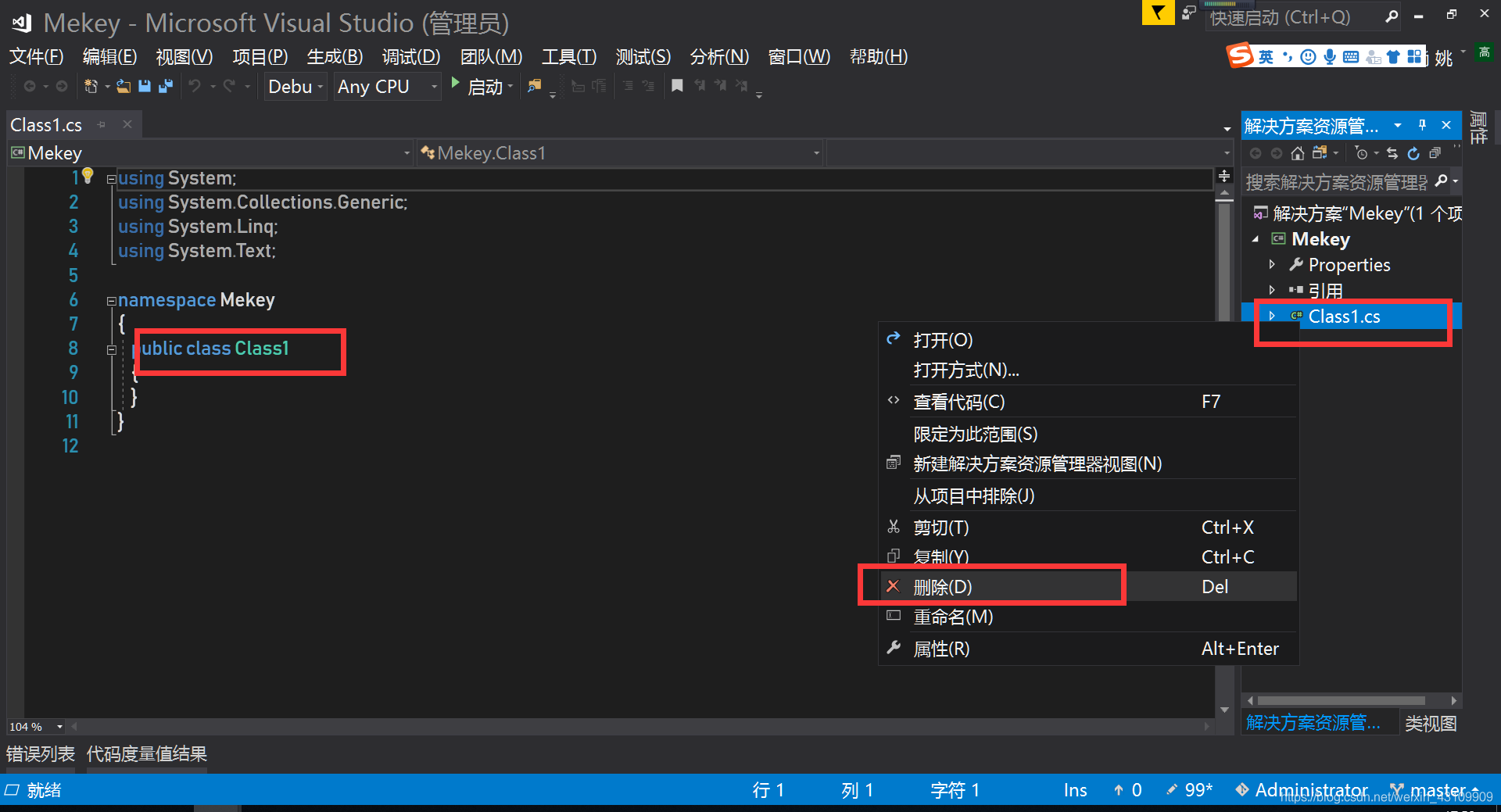This screenshot has height=812, width=1501.
Task: Click the Save All toolbar icon
Action: (166, 86)
